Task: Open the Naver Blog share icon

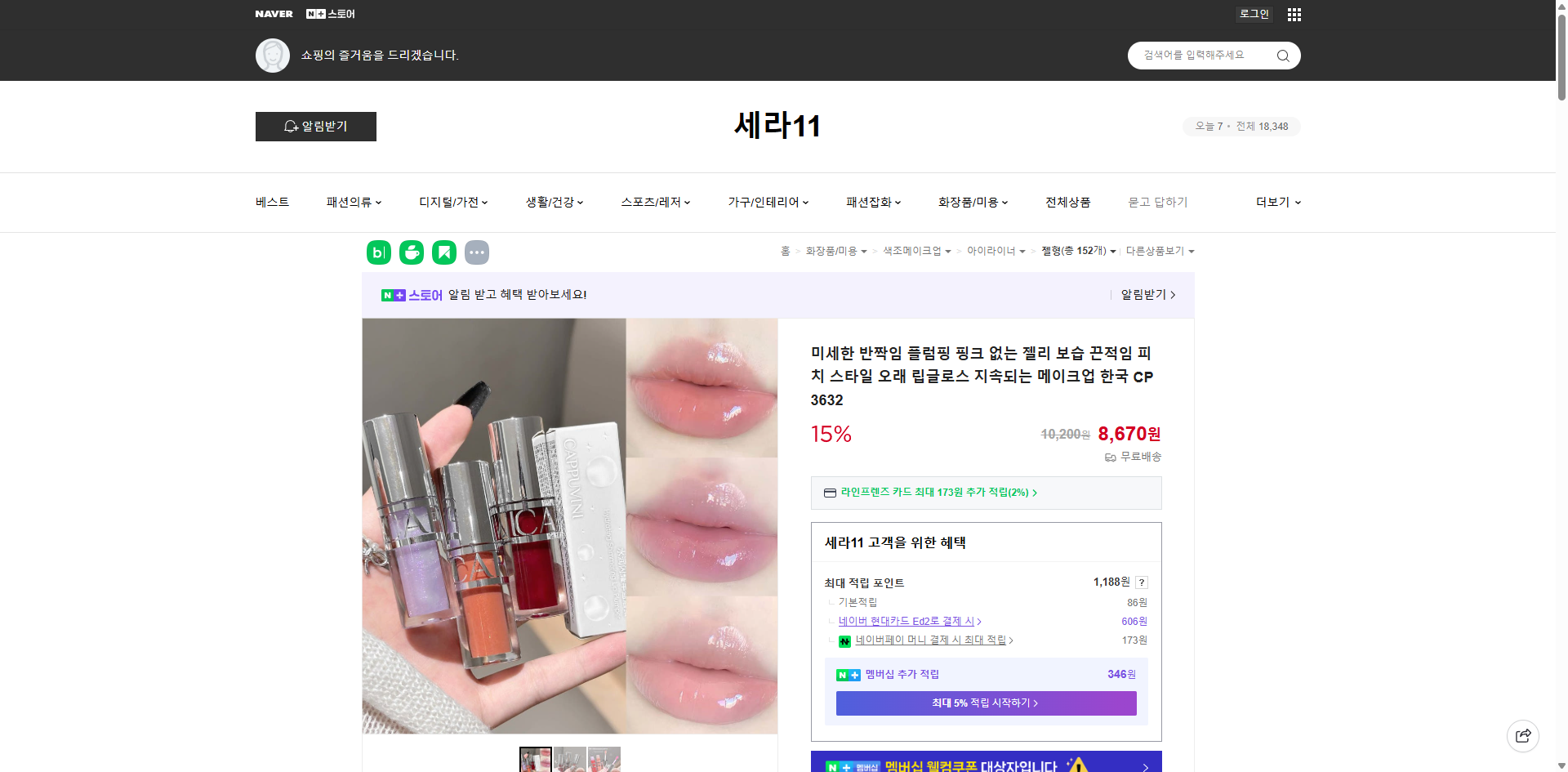Action: click(378, 252)
